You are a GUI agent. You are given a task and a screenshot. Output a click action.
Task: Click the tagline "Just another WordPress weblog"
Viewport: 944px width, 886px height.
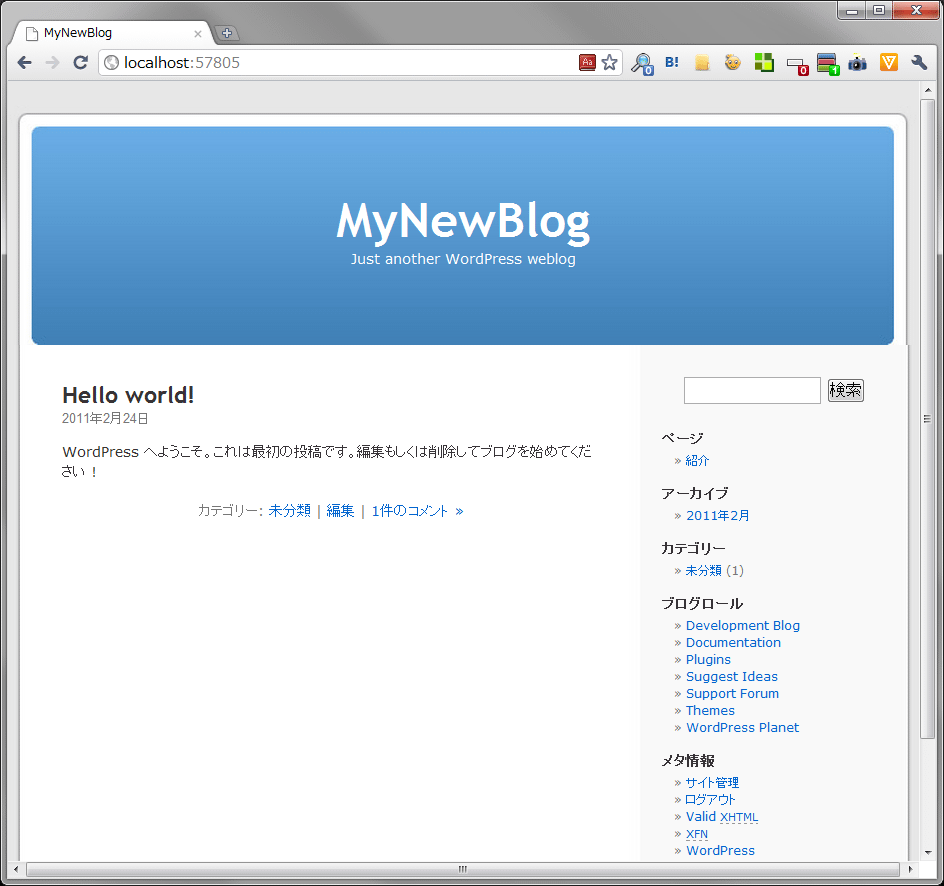click(463, 259)
